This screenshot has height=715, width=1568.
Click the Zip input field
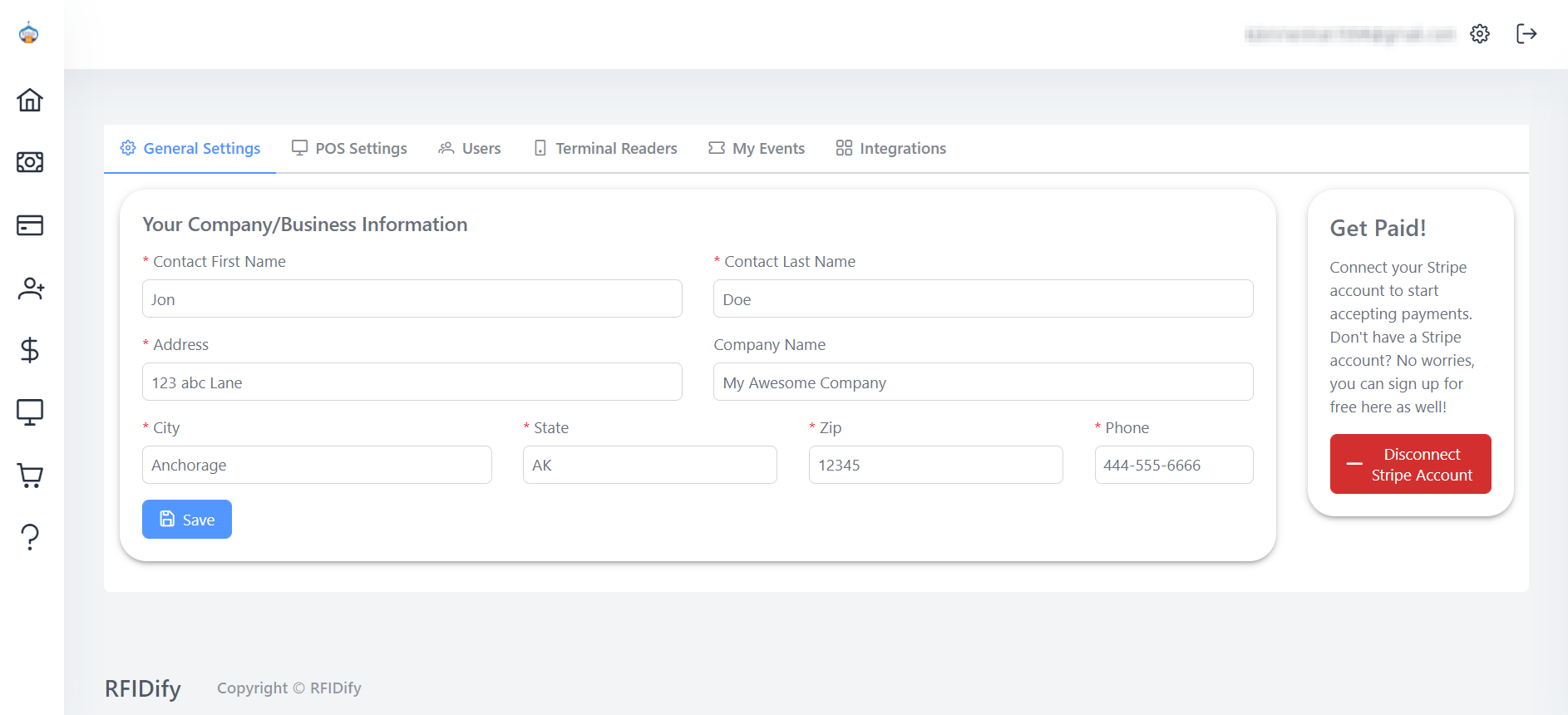[x=936, y=465]
